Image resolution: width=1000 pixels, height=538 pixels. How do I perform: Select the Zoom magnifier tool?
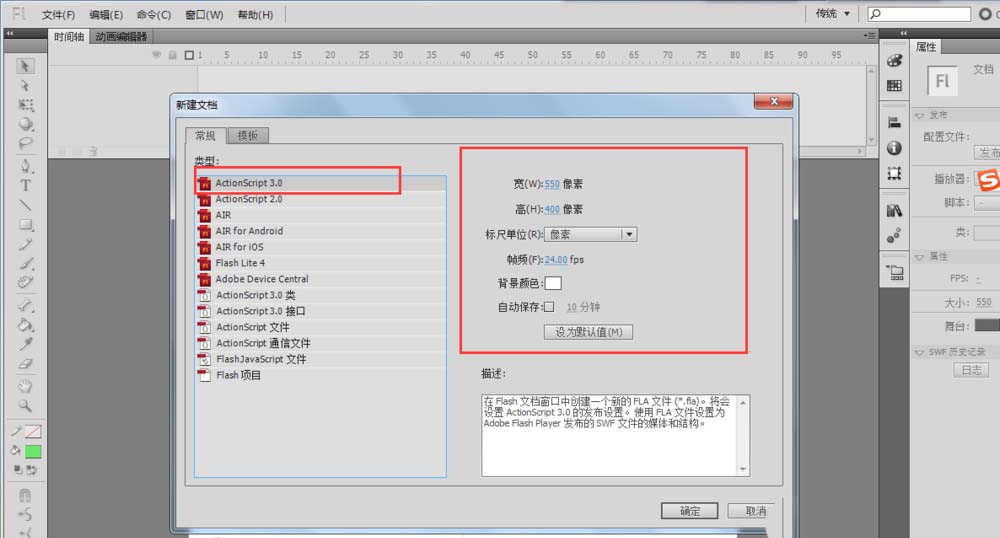tap(26, 405)
